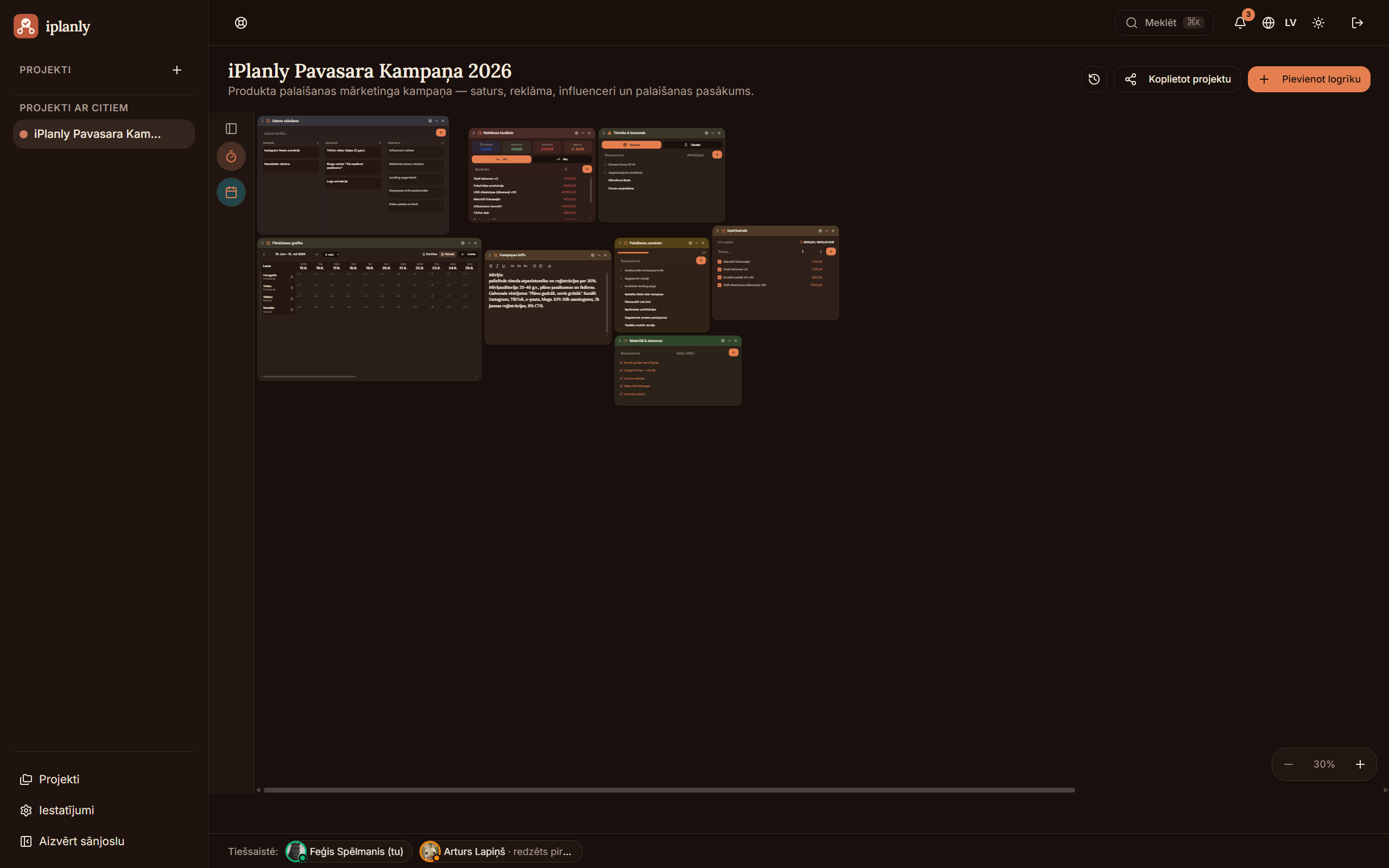Open the timer widget in side rail
The height and width of the screenshot is (868, 1389).
(231, 156)
